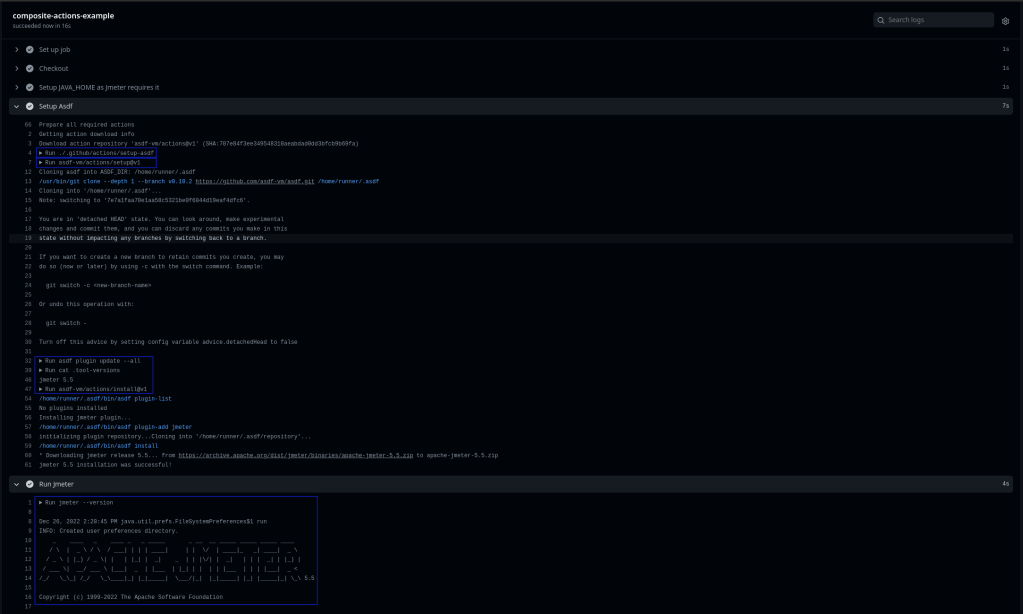This screenshot has height=614, width=1023.
Task: Click the success icon on the Run jmeter step
Action: coord(29,484)
